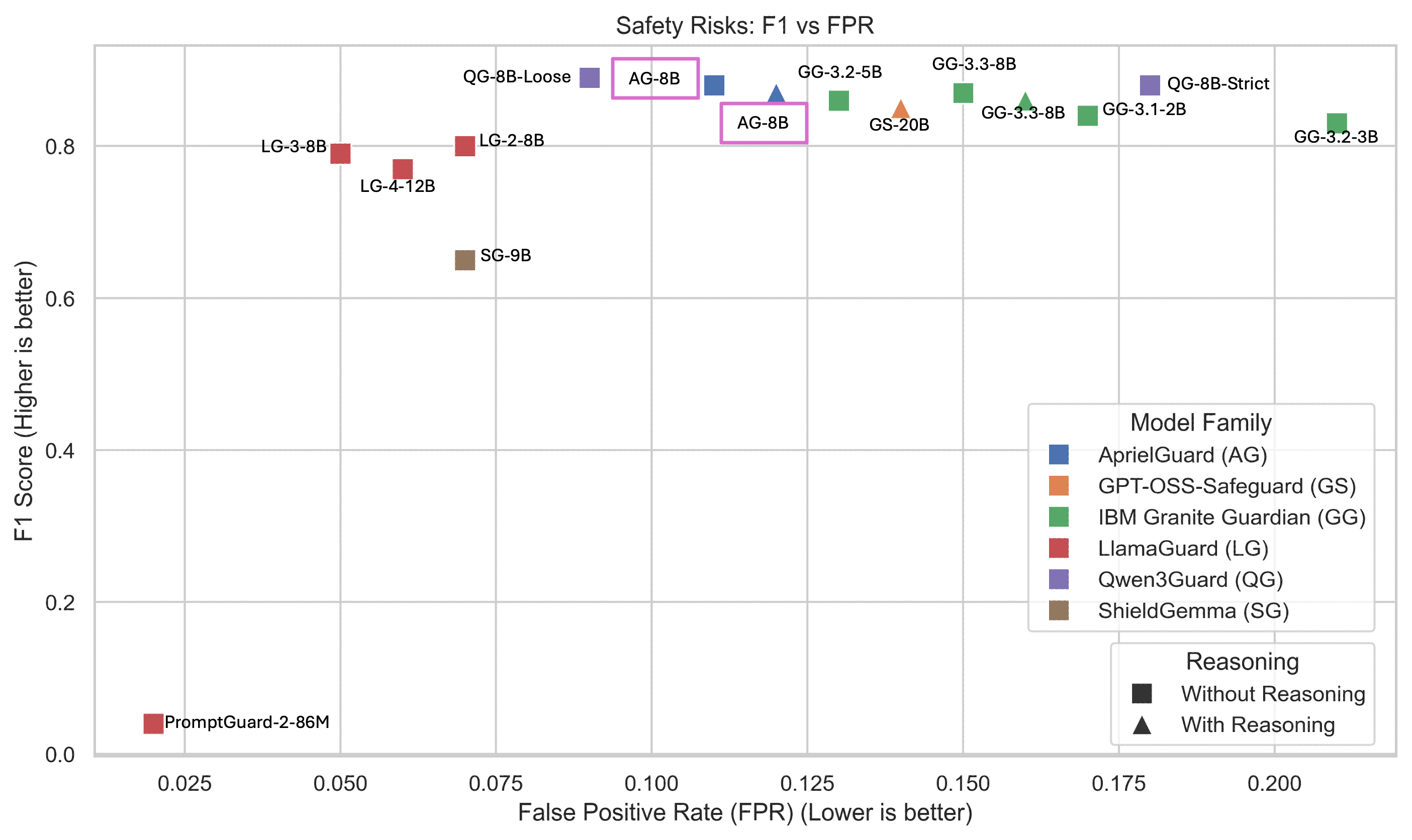Click the orange GS-20B triangle marker
This screenshot has height=840, width=1412.
[901, 109]
